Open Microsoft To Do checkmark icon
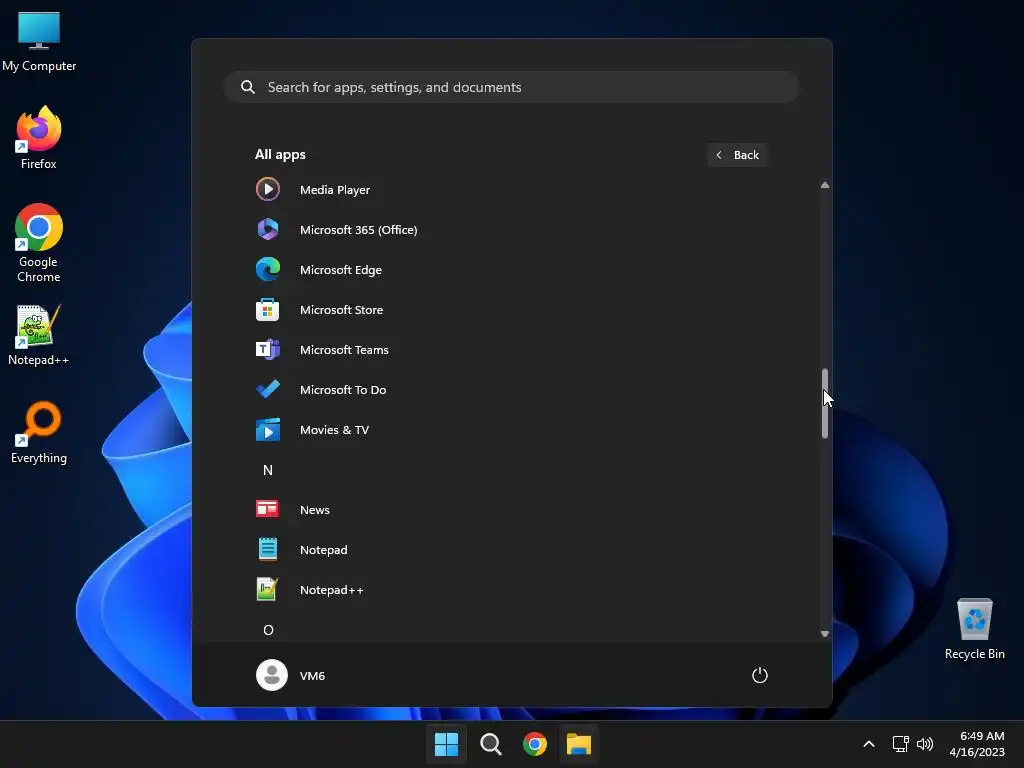The width and height of the screenshot is (1024, 768). tap(268, 389)
